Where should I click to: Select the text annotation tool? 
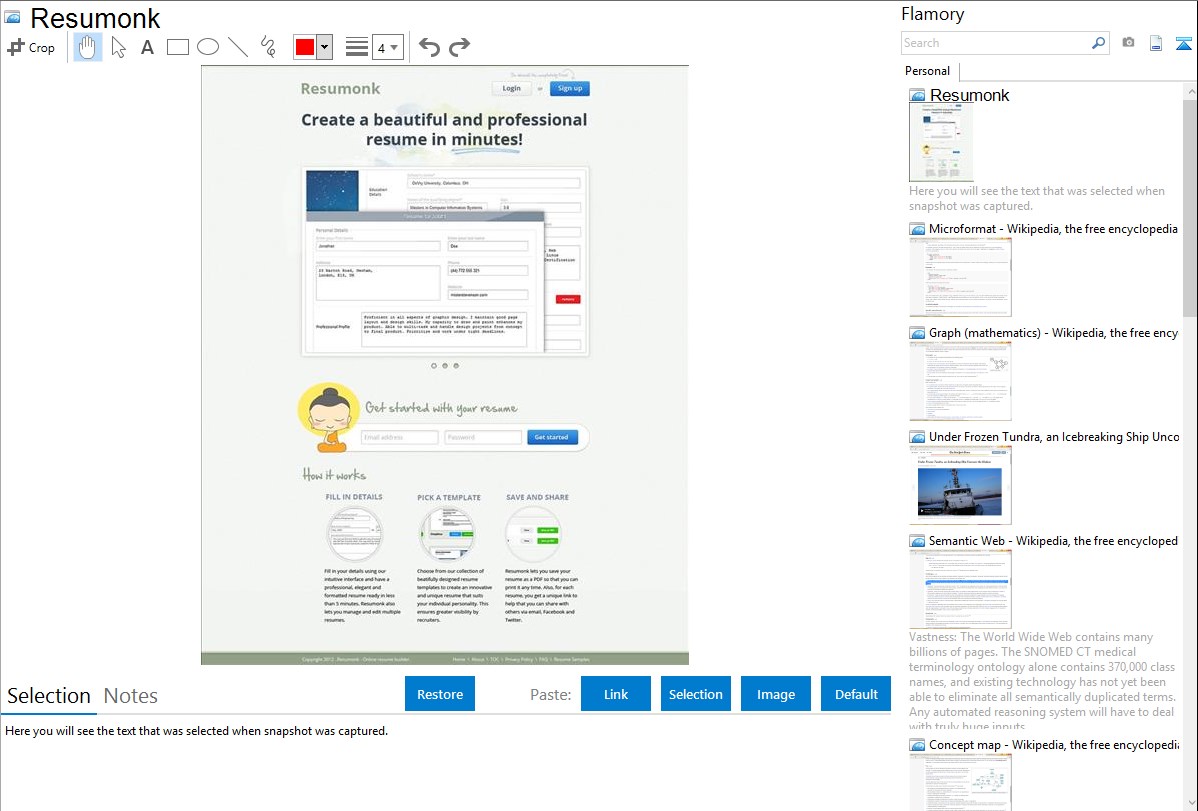pos(147,47)
